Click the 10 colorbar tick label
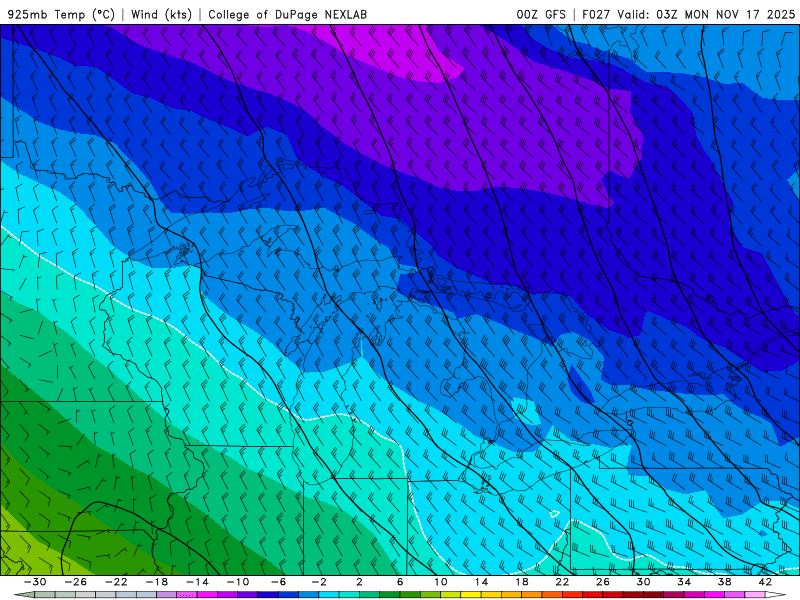800x600 pixels. [441, 582]
